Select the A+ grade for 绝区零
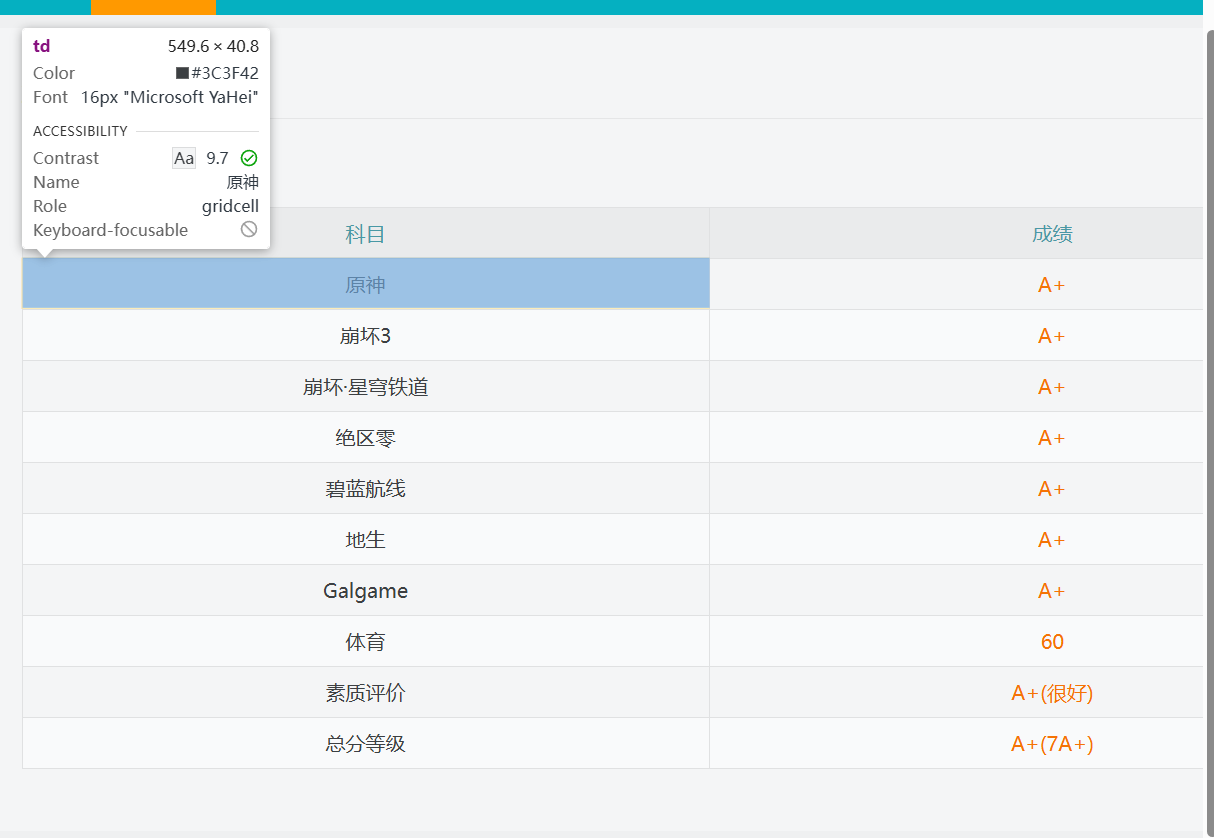Image resolution: width=1214 pixels, height=838 pixels. (1052, 437)
